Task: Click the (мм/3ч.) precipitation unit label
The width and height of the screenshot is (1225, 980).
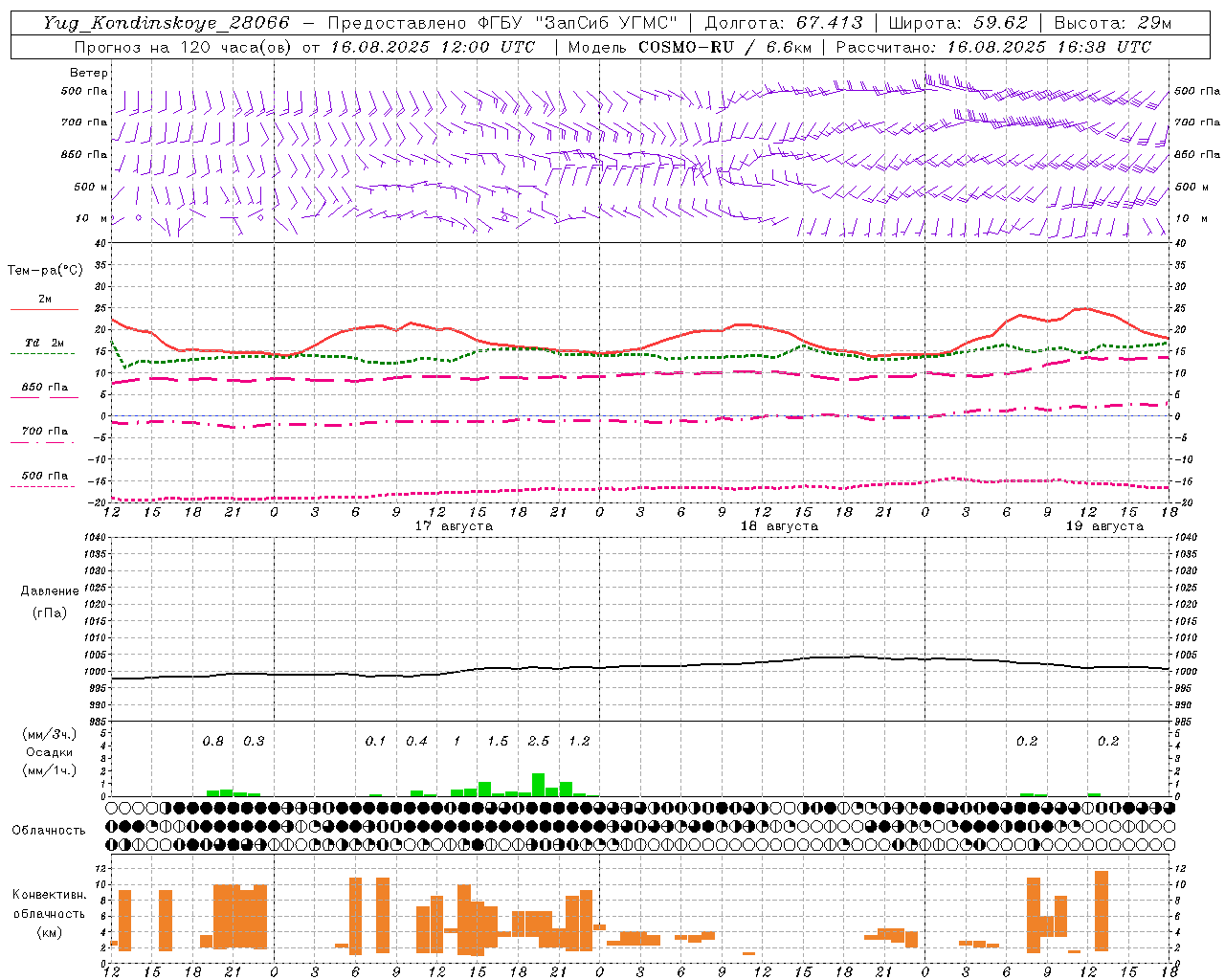Action: pos(50,734)
